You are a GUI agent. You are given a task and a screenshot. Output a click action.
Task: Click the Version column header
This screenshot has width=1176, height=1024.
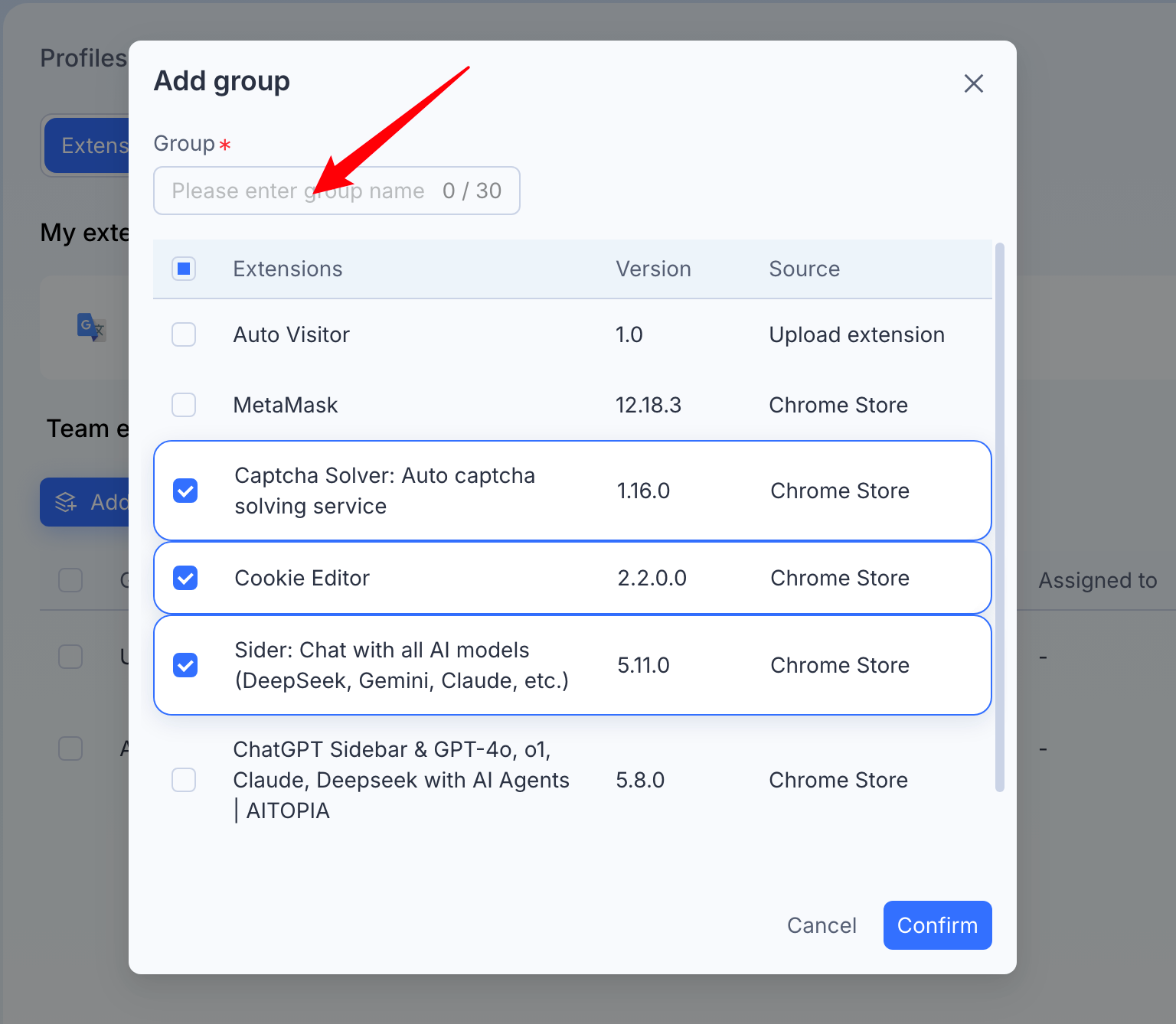click(x=653, y=269)
